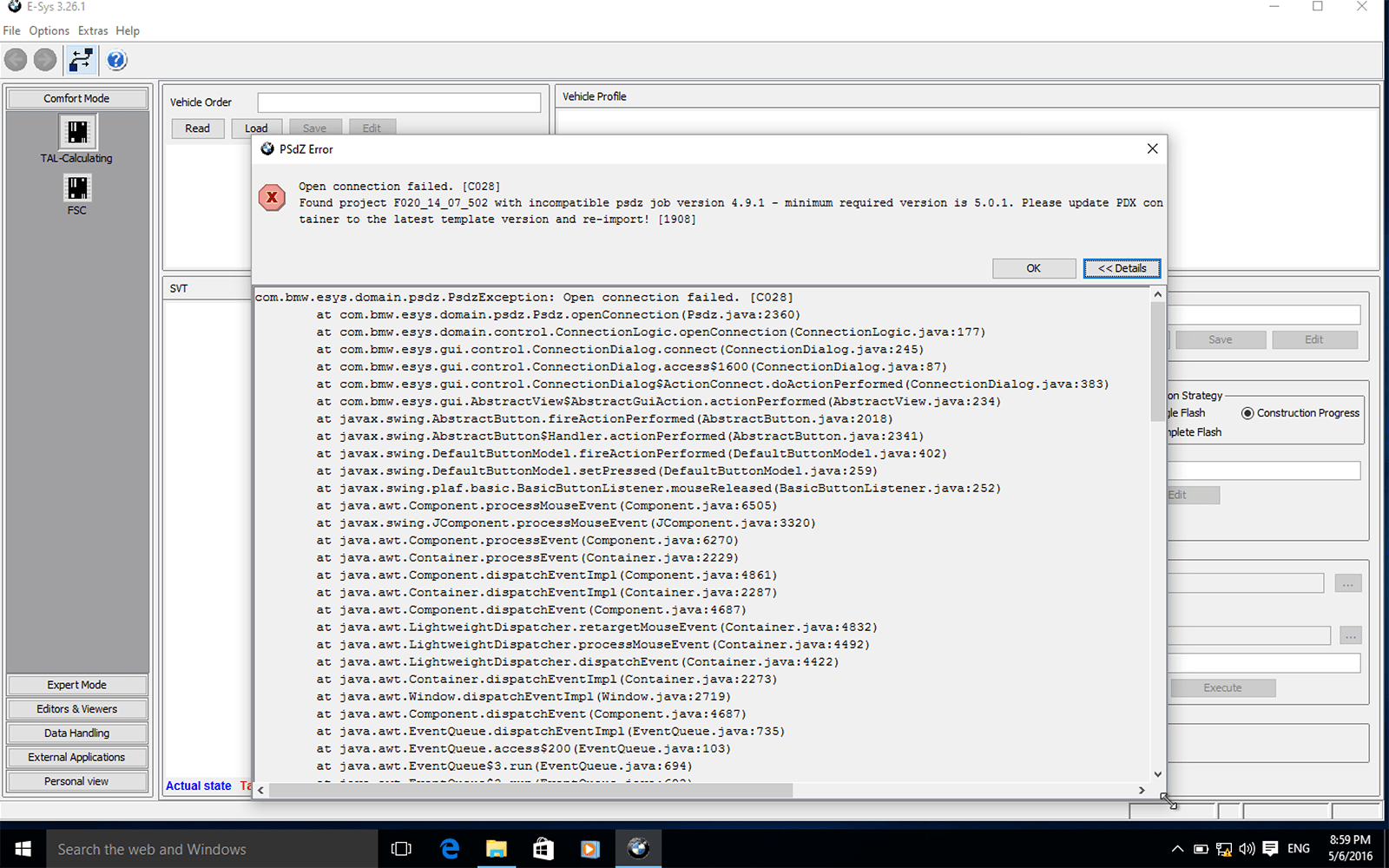Screen dimensions: 1389x868
Task: Click the Load button under Vehicle Order
Action: click(x=257, y=128)
